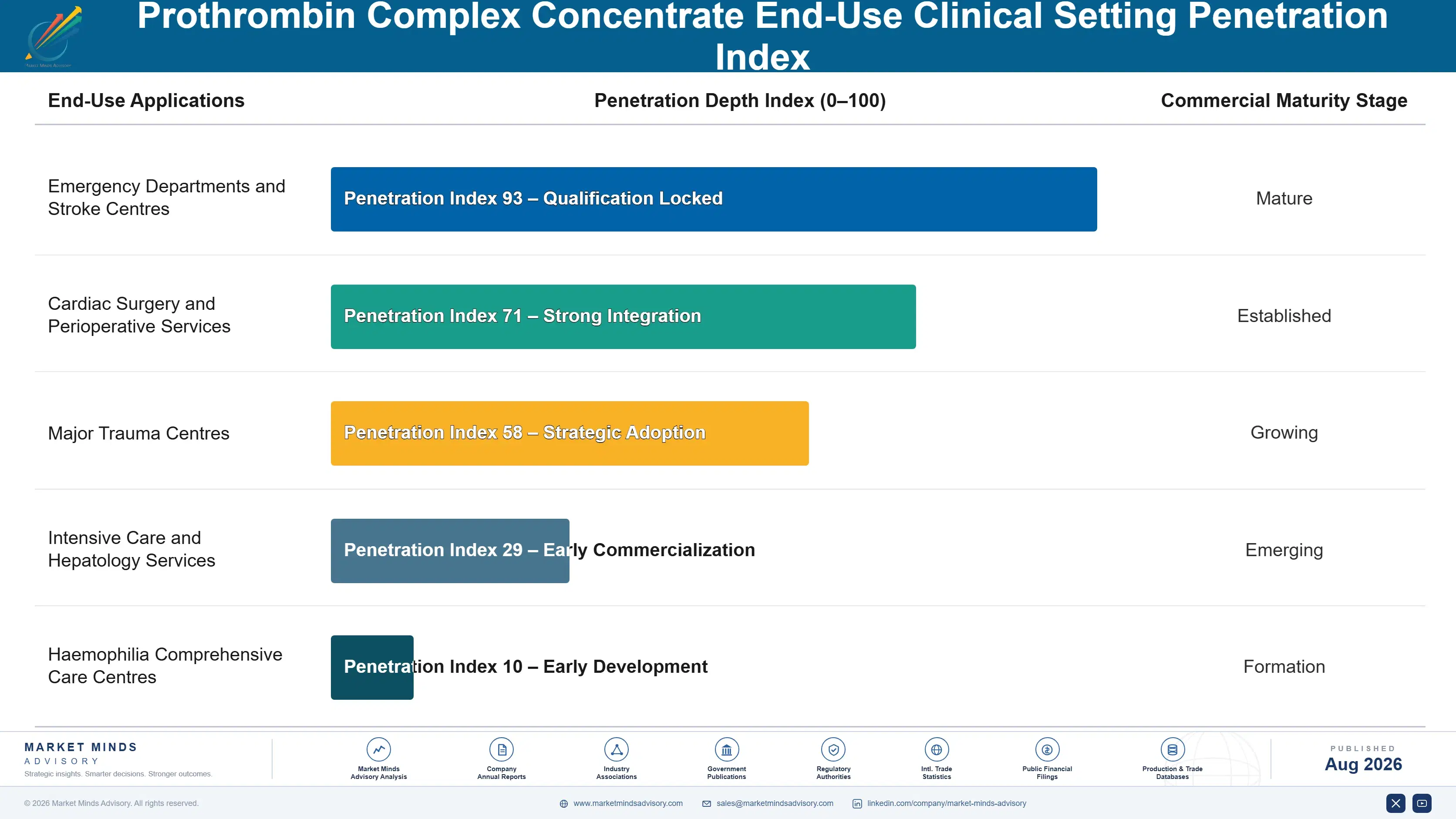Select the Intl. Trade Statistics globe icon
This screenshot has width=1456, height=819.
click(937, 749)
